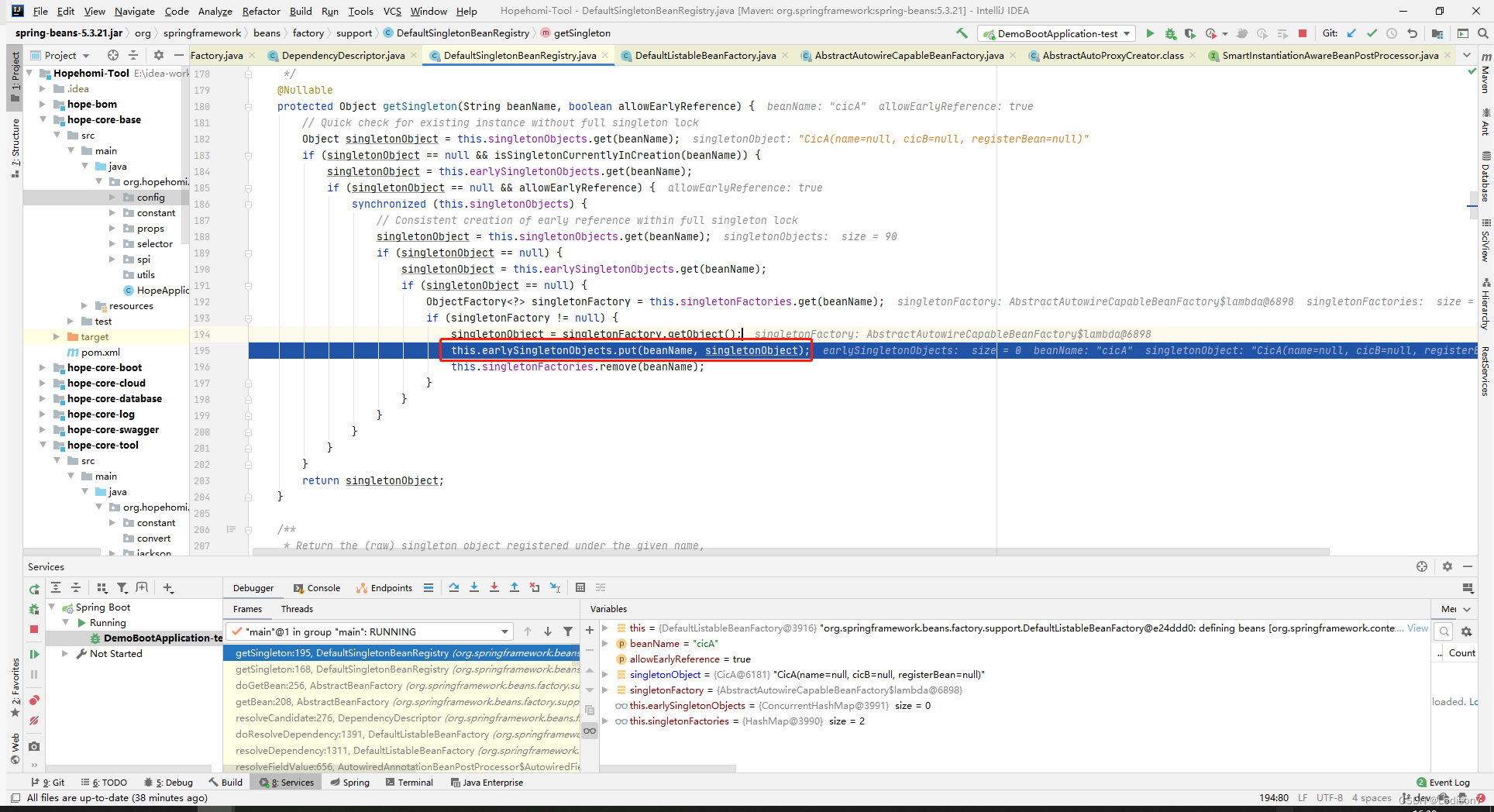Open the Navigate menu
This screenshot has height=812, width=1494.
tap(135, 11)
